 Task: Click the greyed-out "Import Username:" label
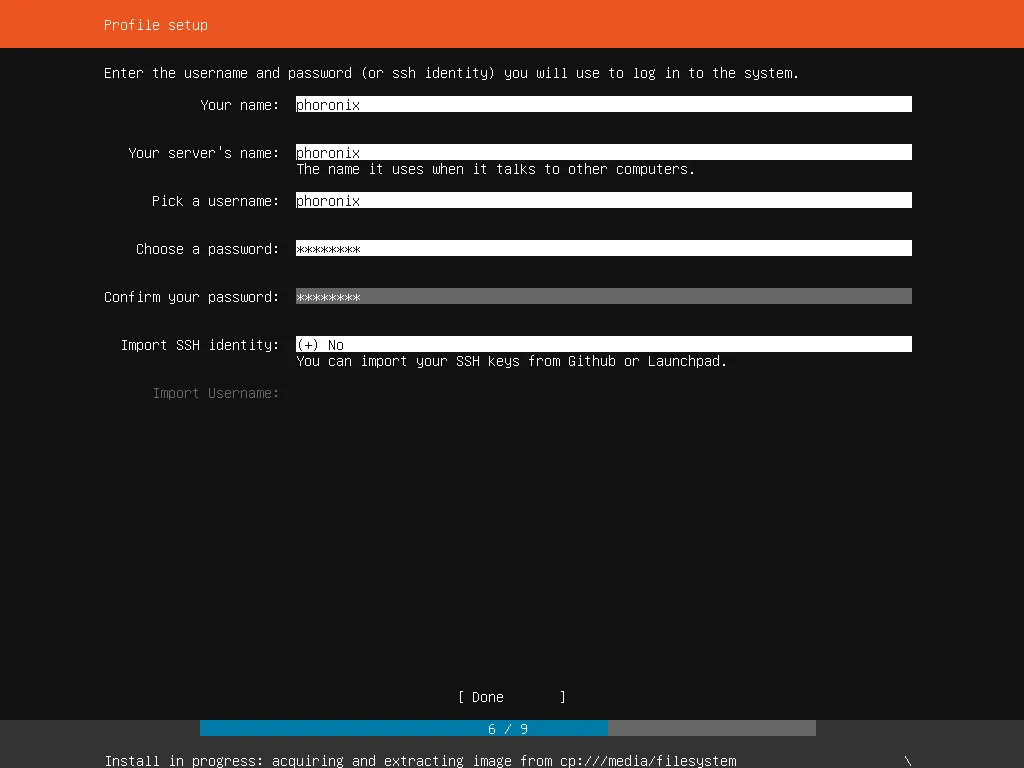[x=216, y=393]
